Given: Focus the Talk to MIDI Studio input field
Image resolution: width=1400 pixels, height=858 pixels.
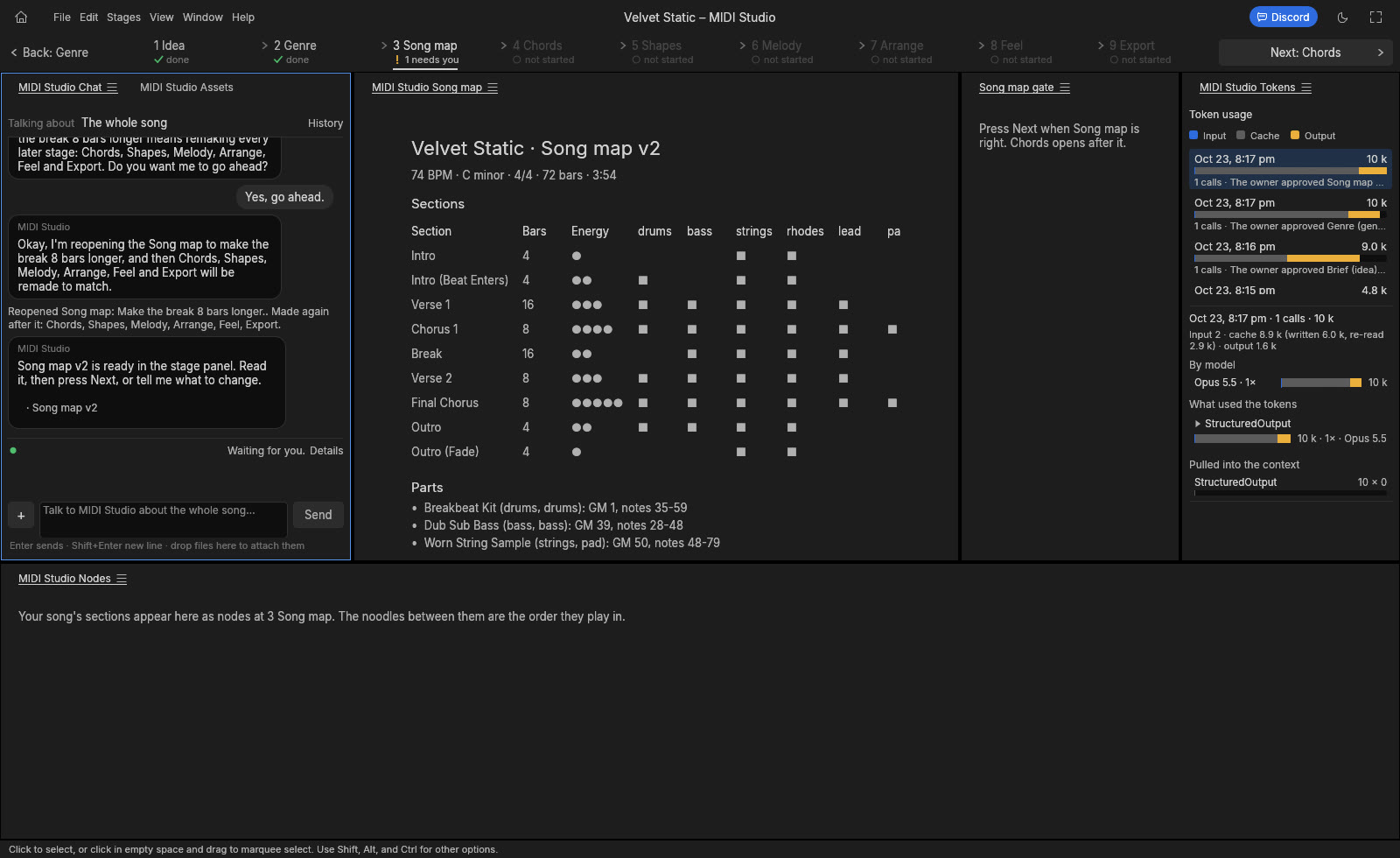Looking at the screenshot, I should (x=164, y=519).
